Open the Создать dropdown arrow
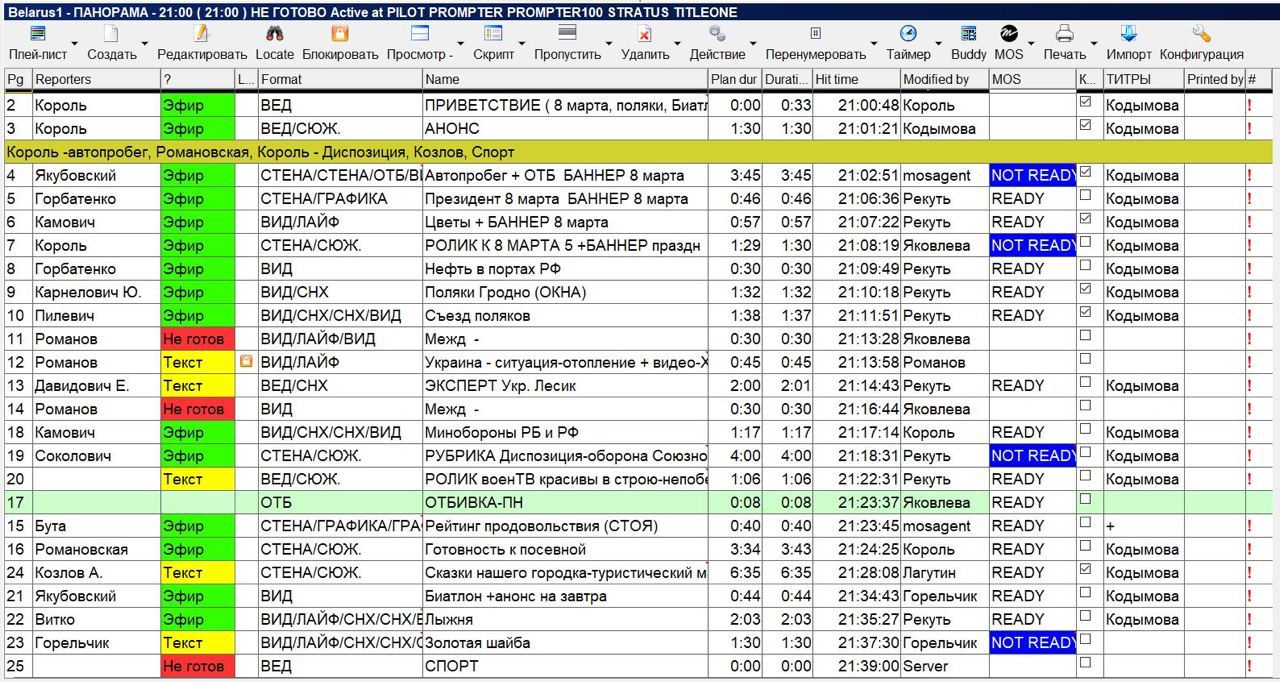This screenshot has height=682, width=1280. (x=144, y=43)
